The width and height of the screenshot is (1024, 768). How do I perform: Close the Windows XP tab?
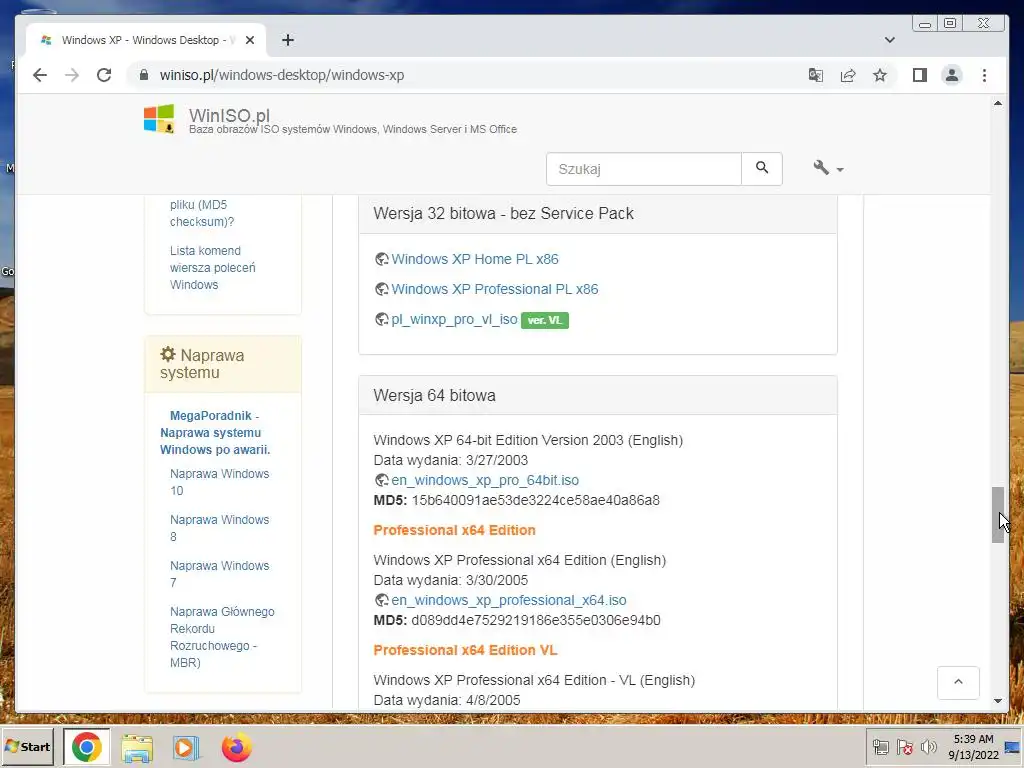(x=249, y=40)
